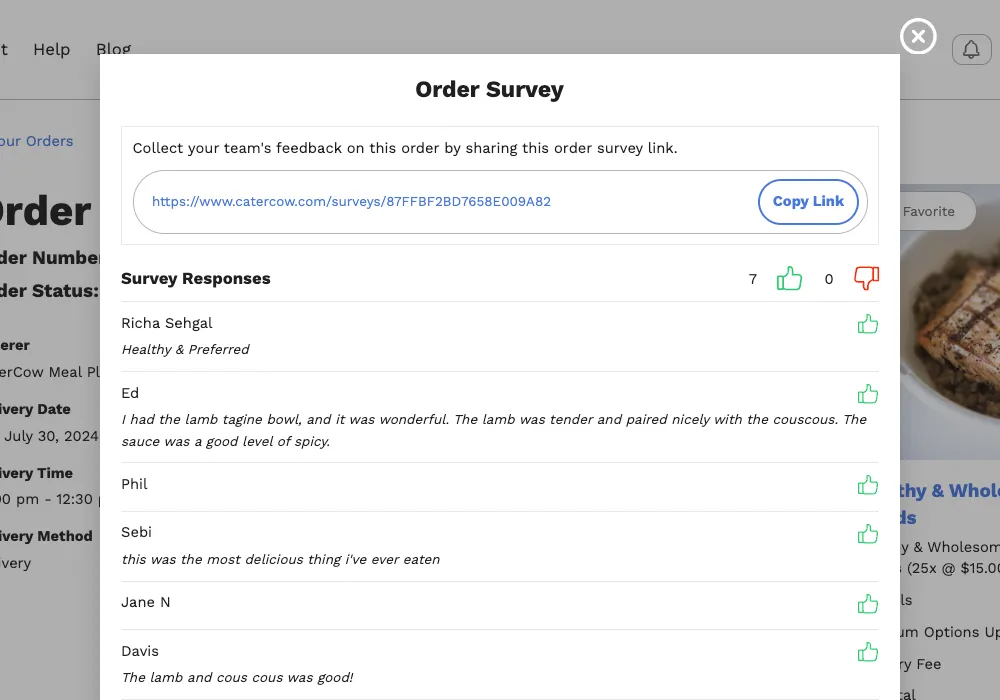Click the red thumbs-down total icon

(x=866, y=278)
